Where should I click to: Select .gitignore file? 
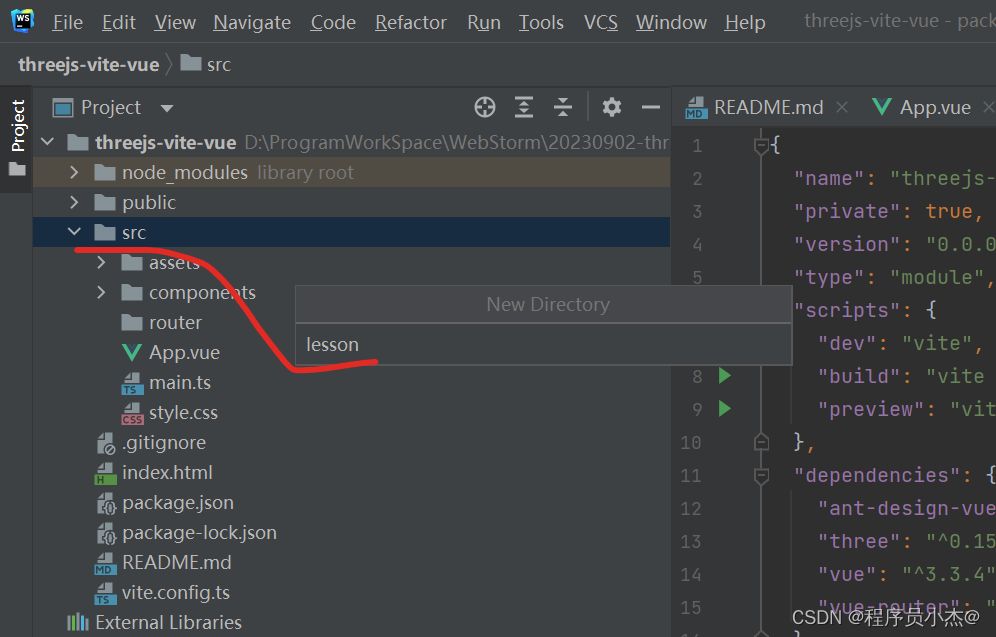[151, 443]
